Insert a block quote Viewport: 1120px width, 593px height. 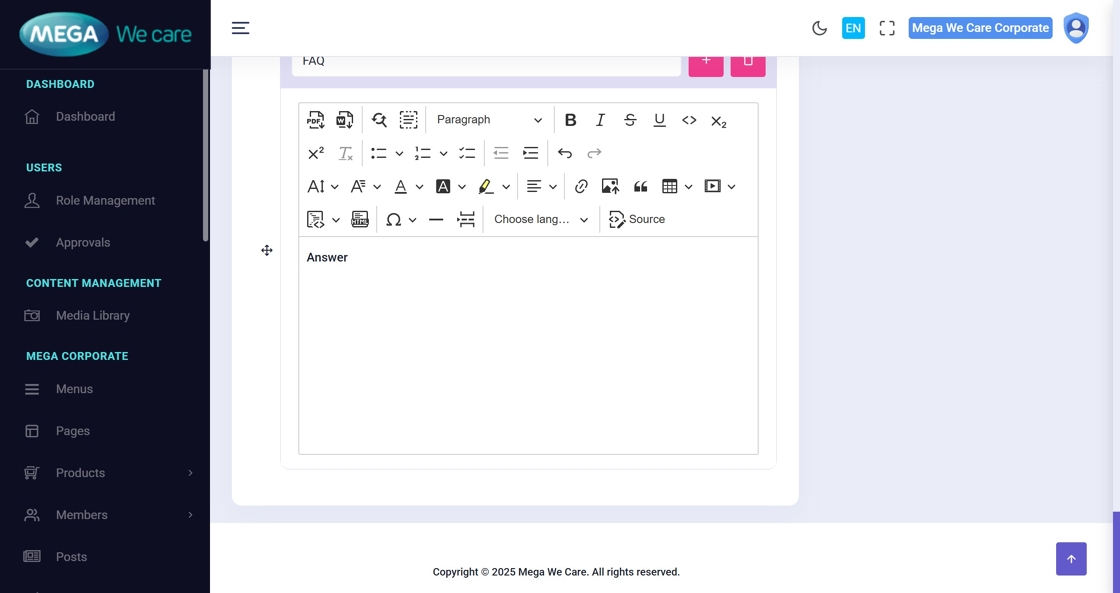point(641,187)
